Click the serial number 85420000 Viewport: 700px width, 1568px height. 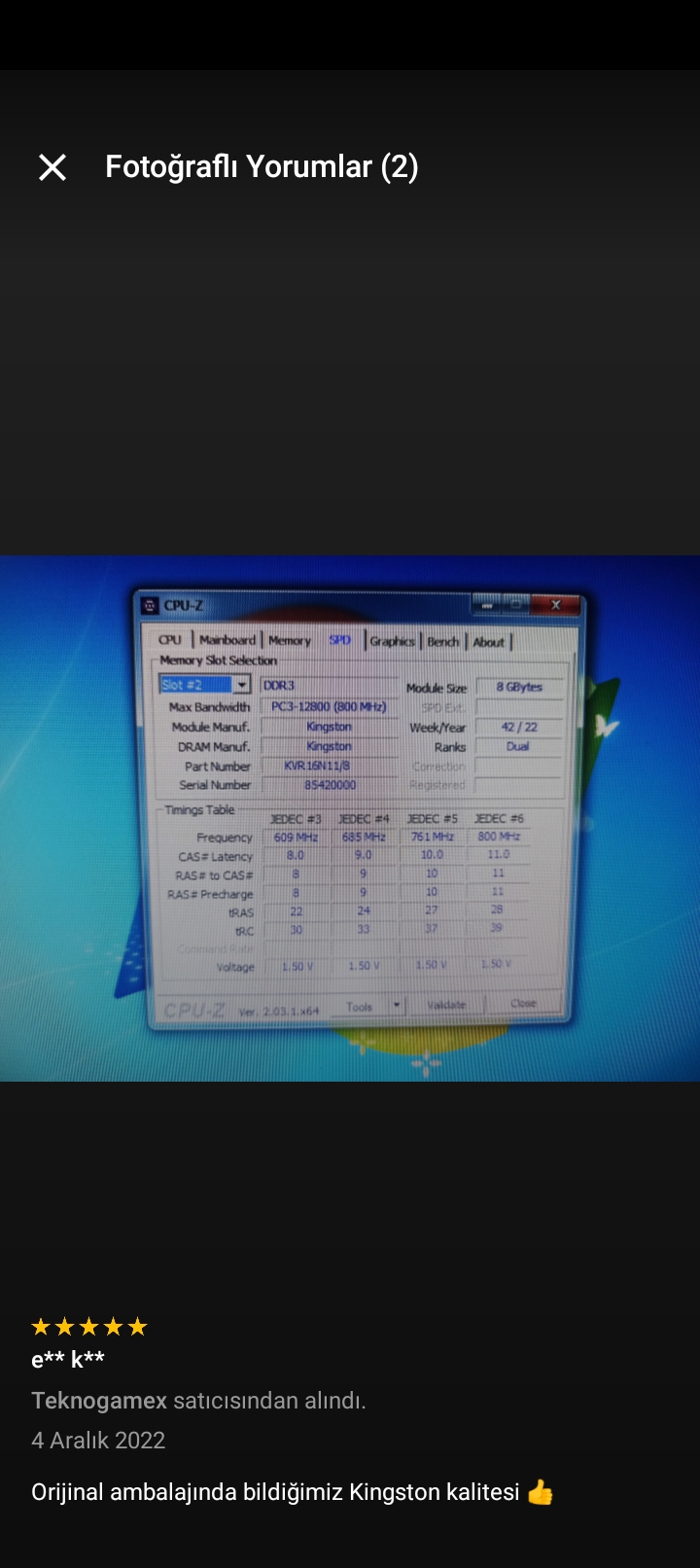(x=330, y=785)
